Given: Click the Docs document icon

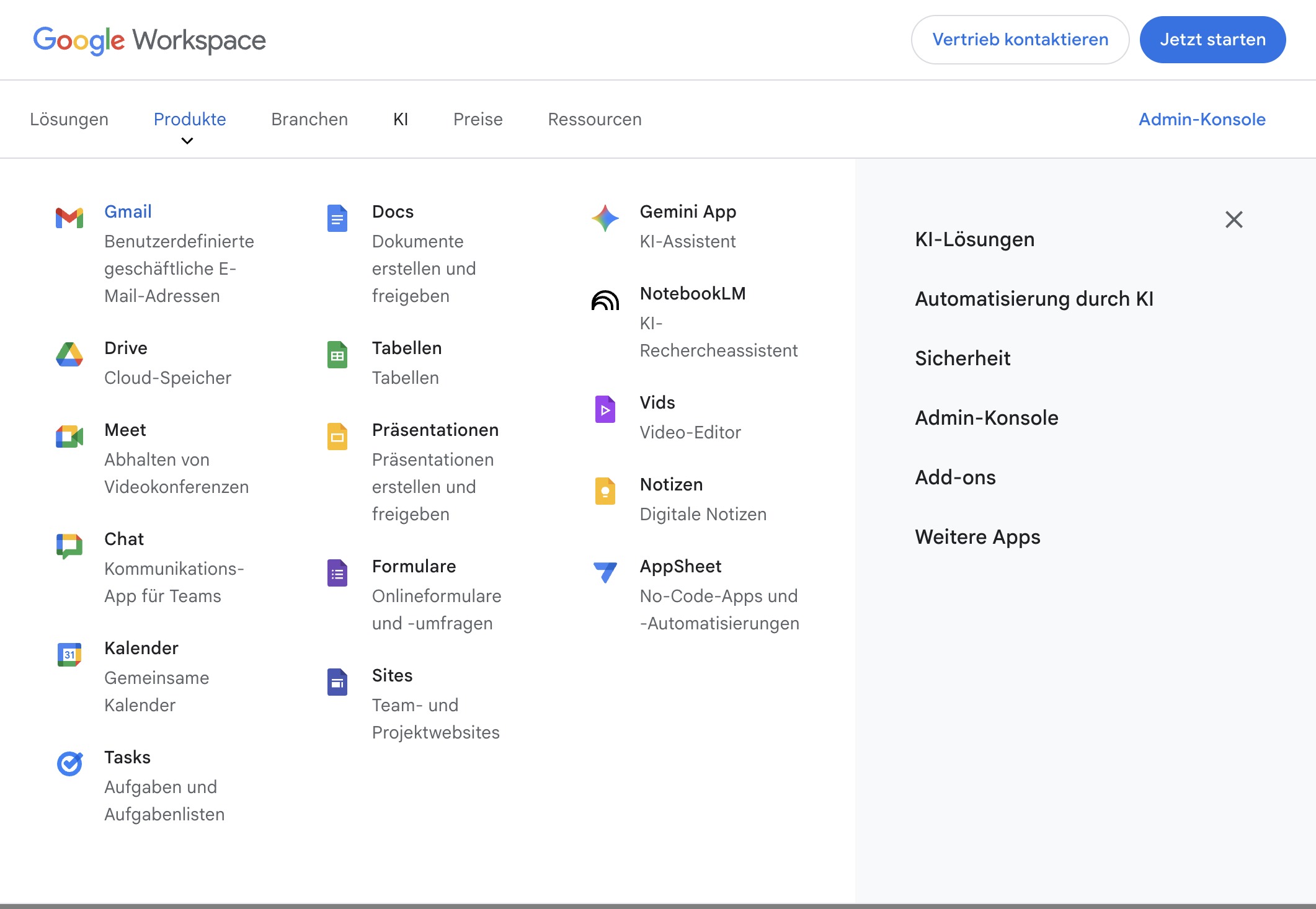Looking at the screenshot, I should (337, 218).
